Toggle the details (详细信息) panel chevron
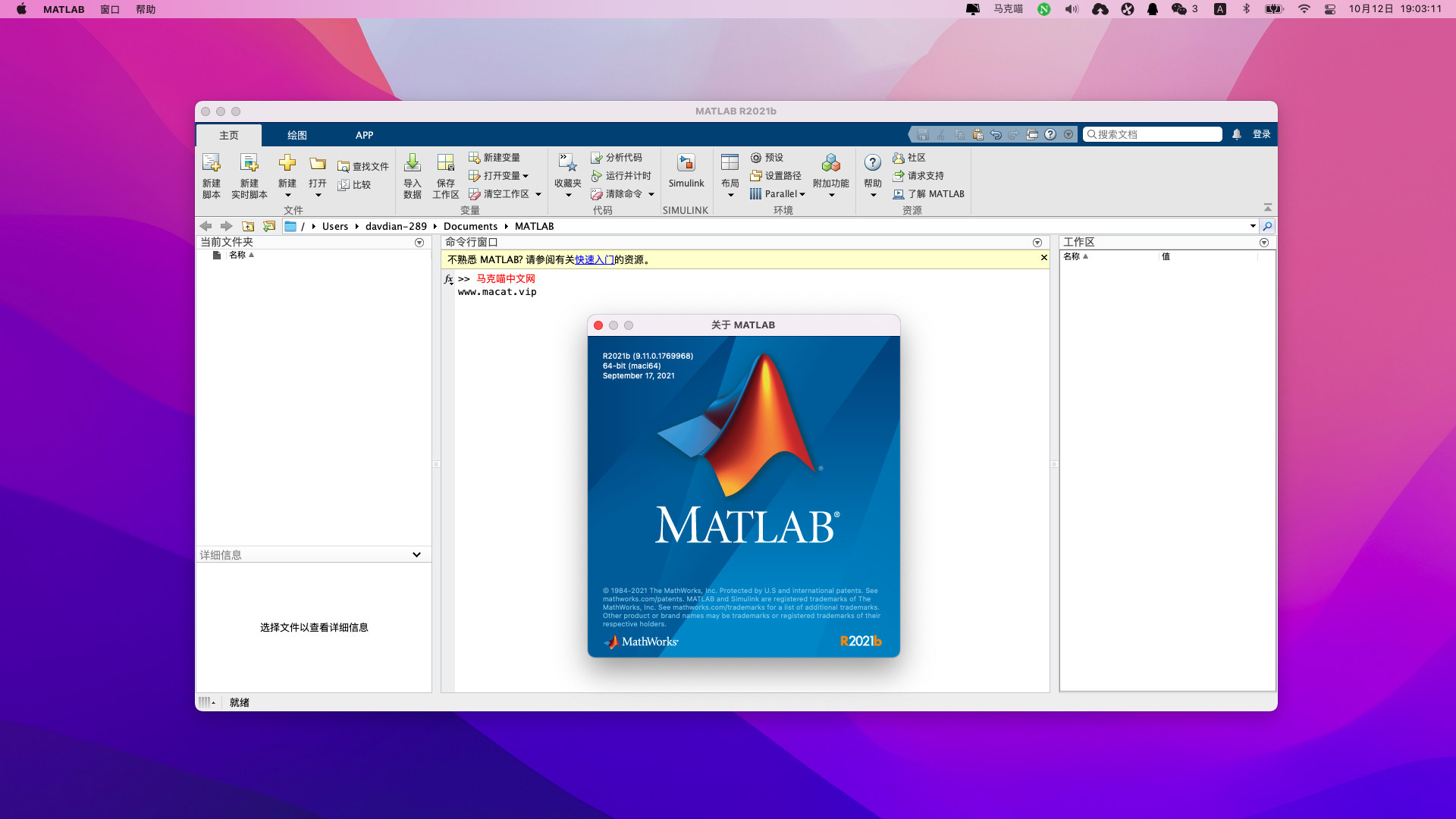The height and width of the screenshot is (819, 1456). point(416,554)
